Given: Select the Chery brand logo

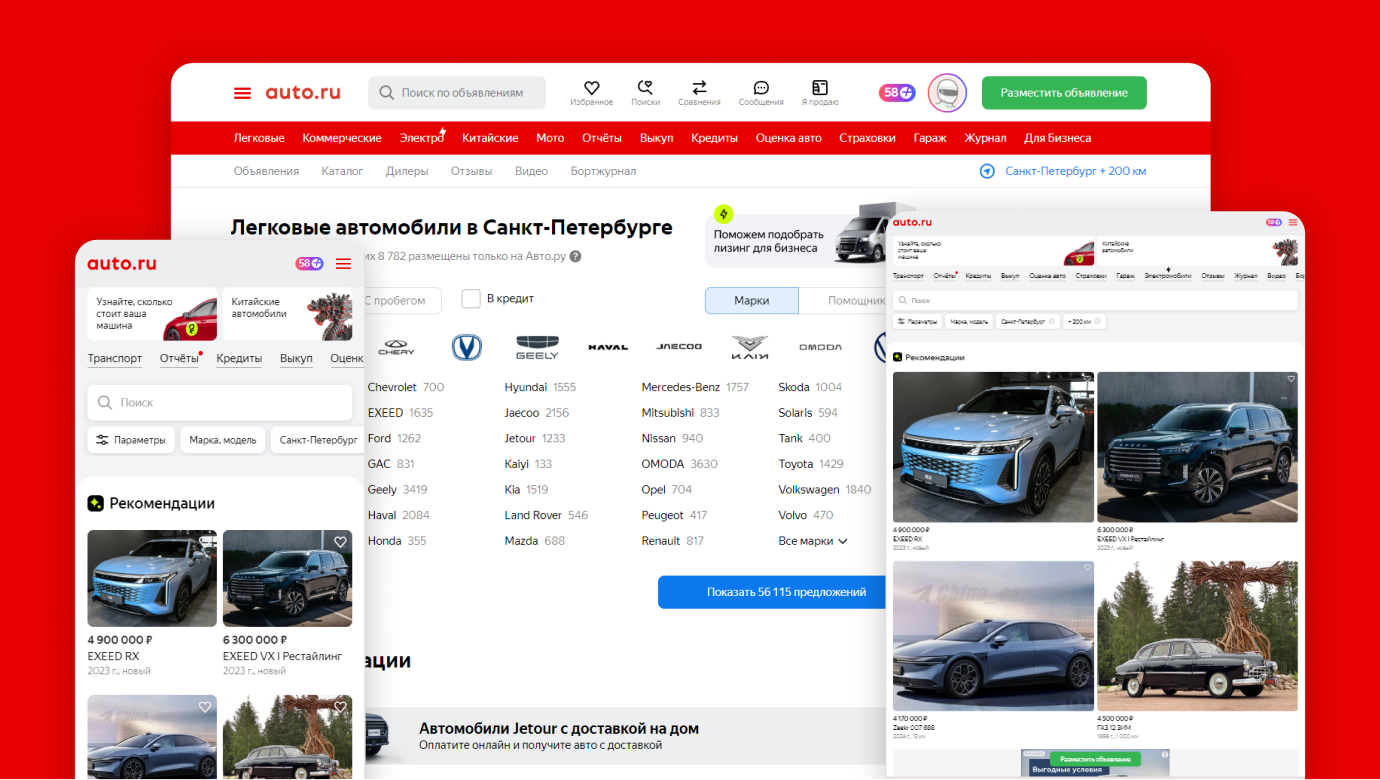Looking at the screenshot, I should [397, 347].
